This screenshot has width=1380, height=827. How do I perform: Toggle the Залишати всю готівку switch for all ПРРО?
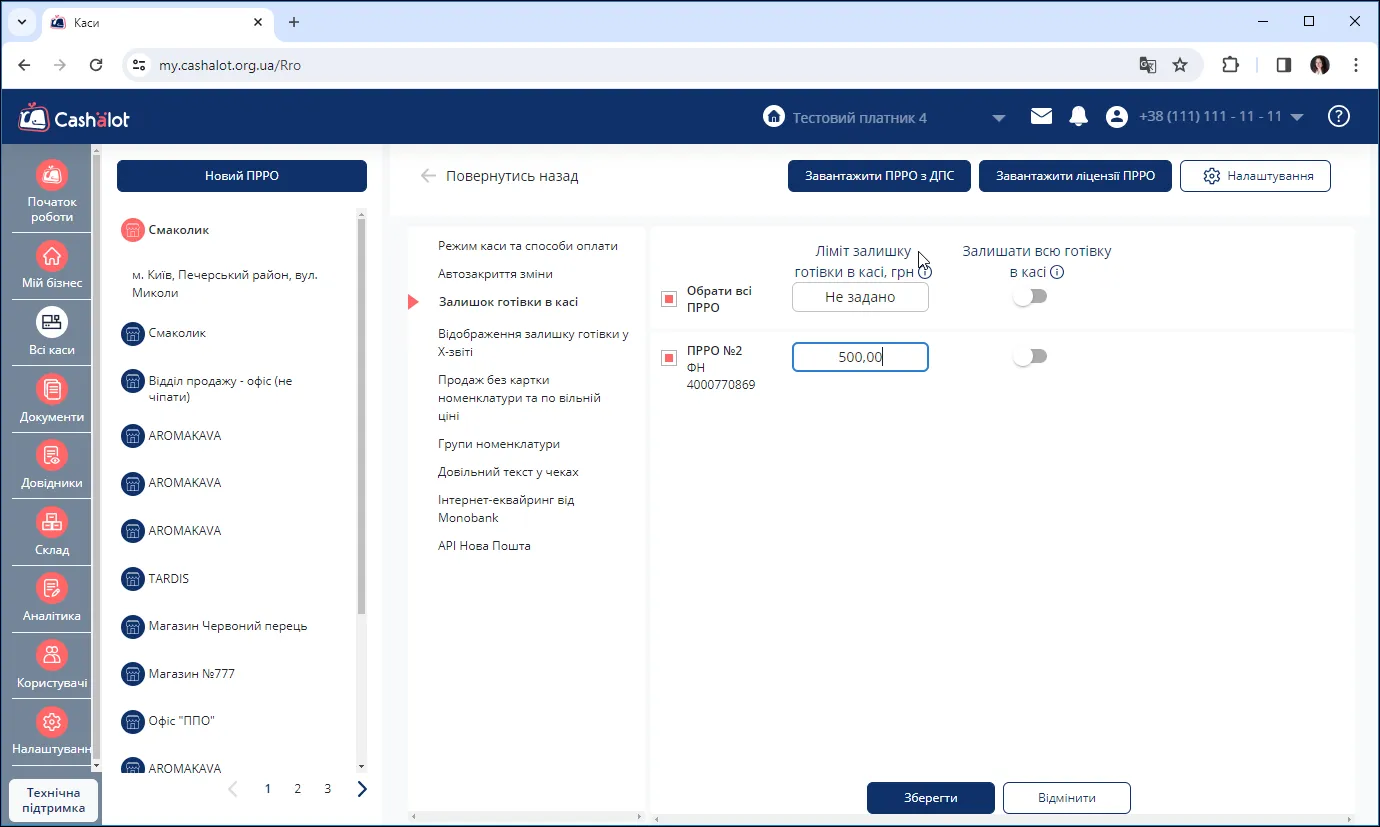(1029, 297)
